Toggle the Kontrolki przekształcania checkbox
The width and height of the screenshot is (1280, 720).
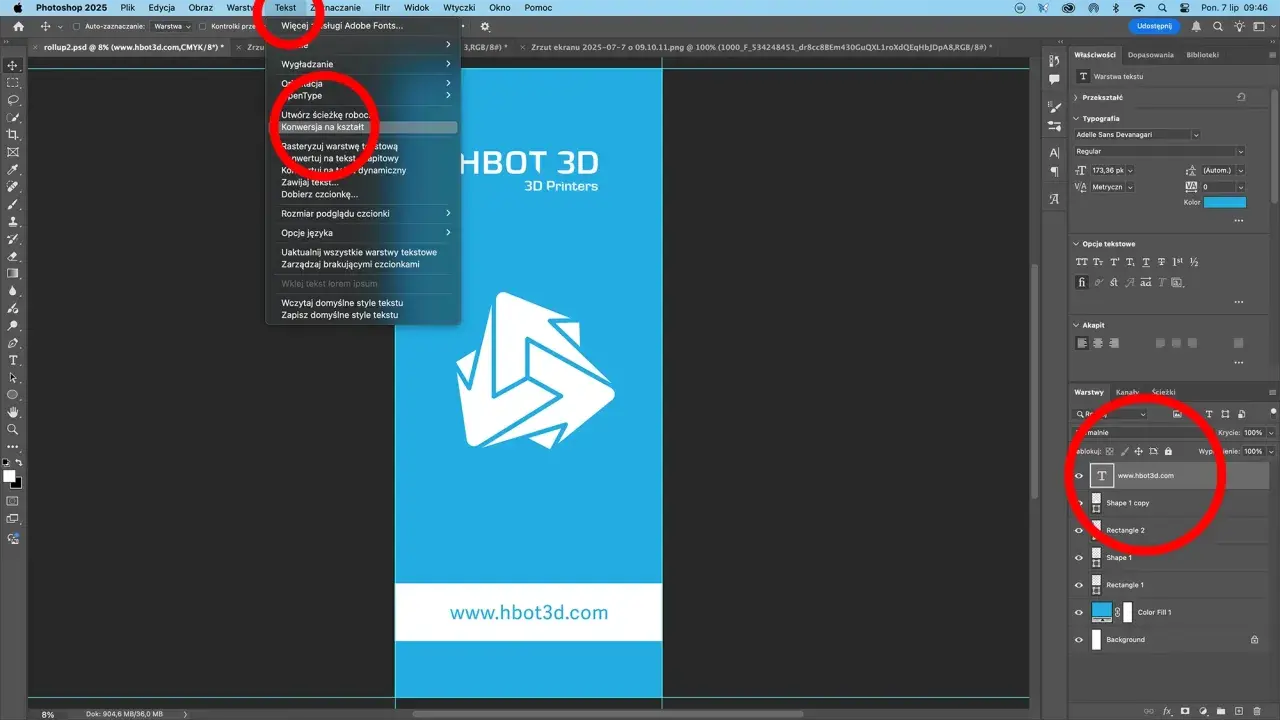coord(204,26)
